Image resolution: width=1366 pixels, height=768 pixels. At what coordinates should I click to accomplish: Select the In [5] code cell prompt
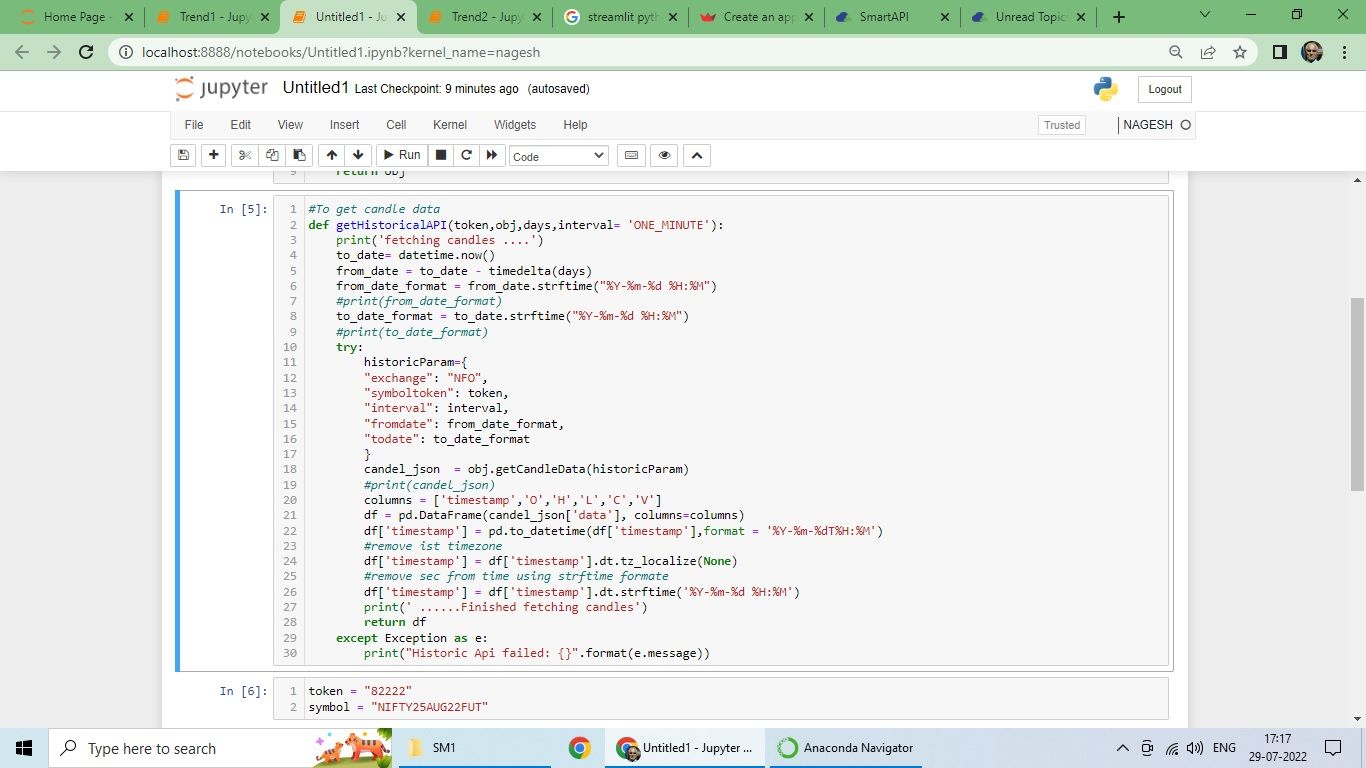pyautogui.click(x=243, y=209)
